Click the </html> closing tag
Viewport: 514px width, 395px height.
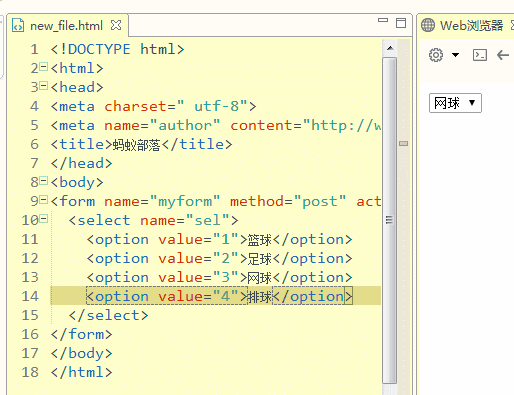pyautogui.click(x=81, y=372)
